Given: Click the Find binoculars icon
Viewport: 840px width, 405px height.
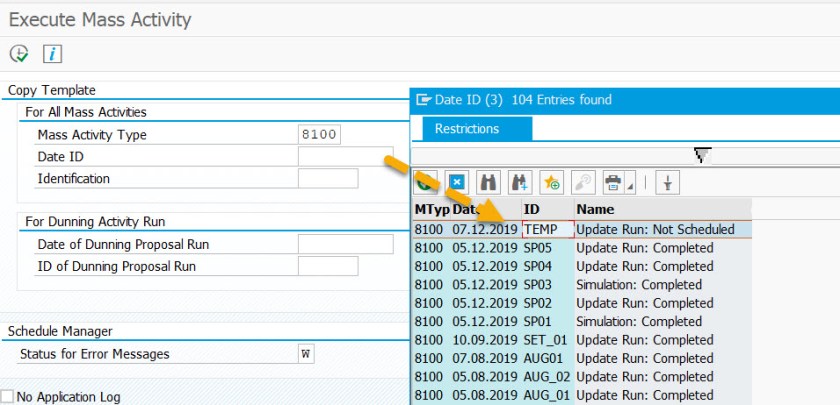Looking at the screenshot, I should click(488, 182).
